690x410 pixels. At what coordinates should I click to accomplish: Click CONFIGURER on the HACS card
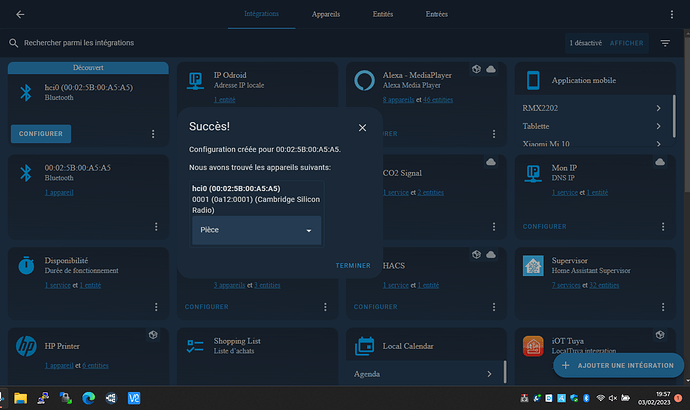tap(375, 307)
